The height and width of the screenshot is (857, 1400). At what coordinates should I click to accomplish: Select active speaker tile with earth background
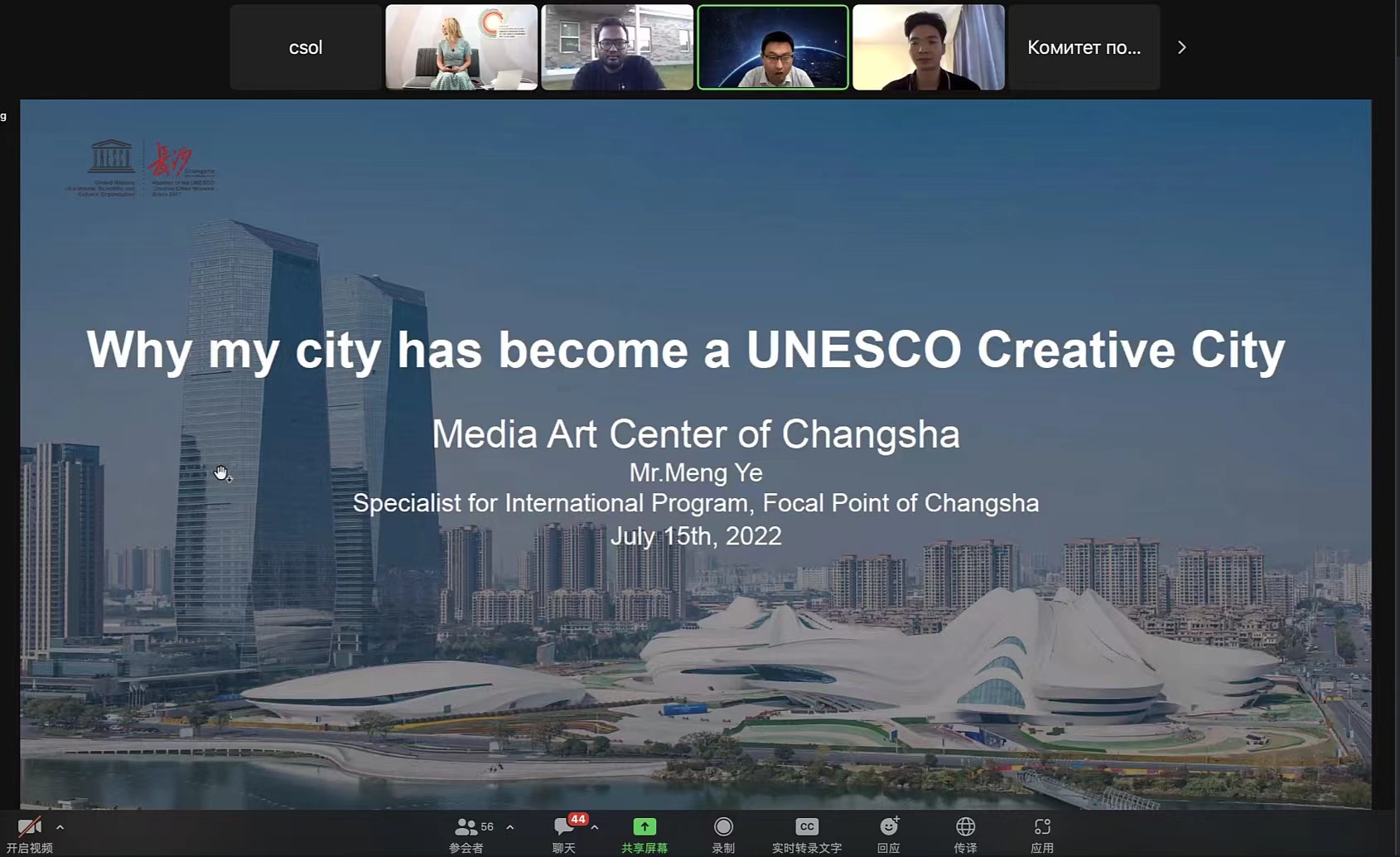coord(773,47)
